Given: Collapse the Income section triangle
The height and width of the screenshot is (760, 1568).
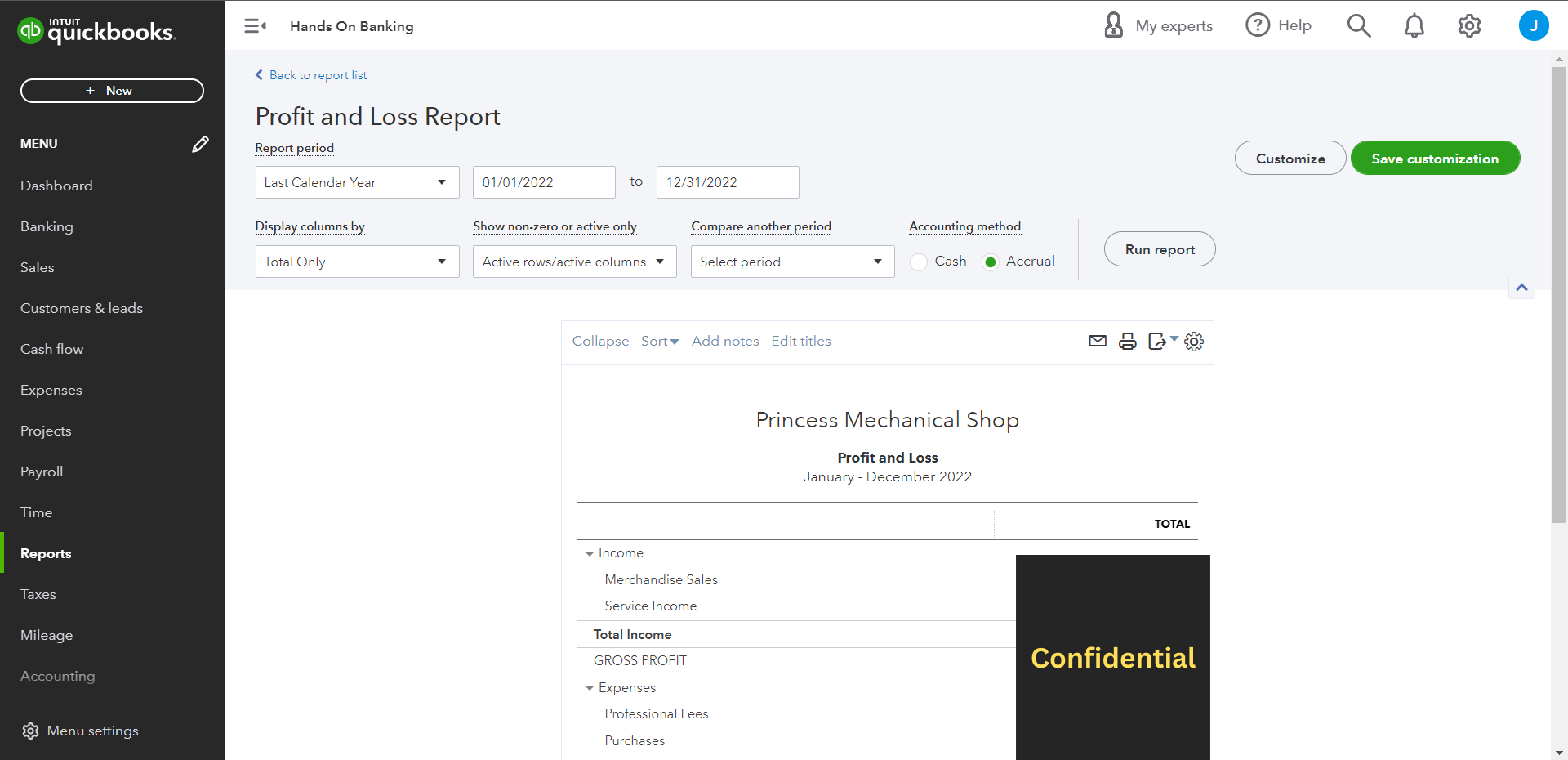Looking at the screenshot, I should coord(589,554).
